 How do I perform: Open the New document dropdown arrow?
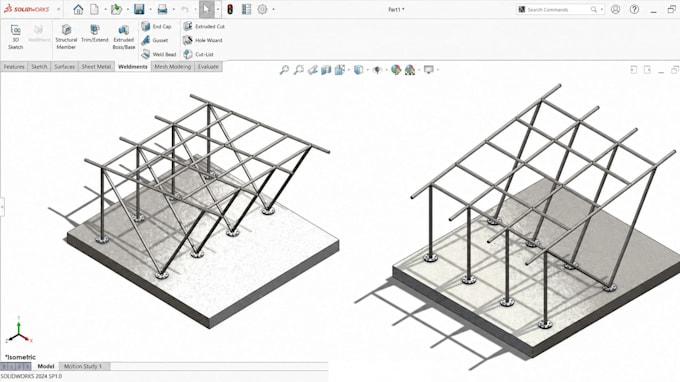click(105, 9)
